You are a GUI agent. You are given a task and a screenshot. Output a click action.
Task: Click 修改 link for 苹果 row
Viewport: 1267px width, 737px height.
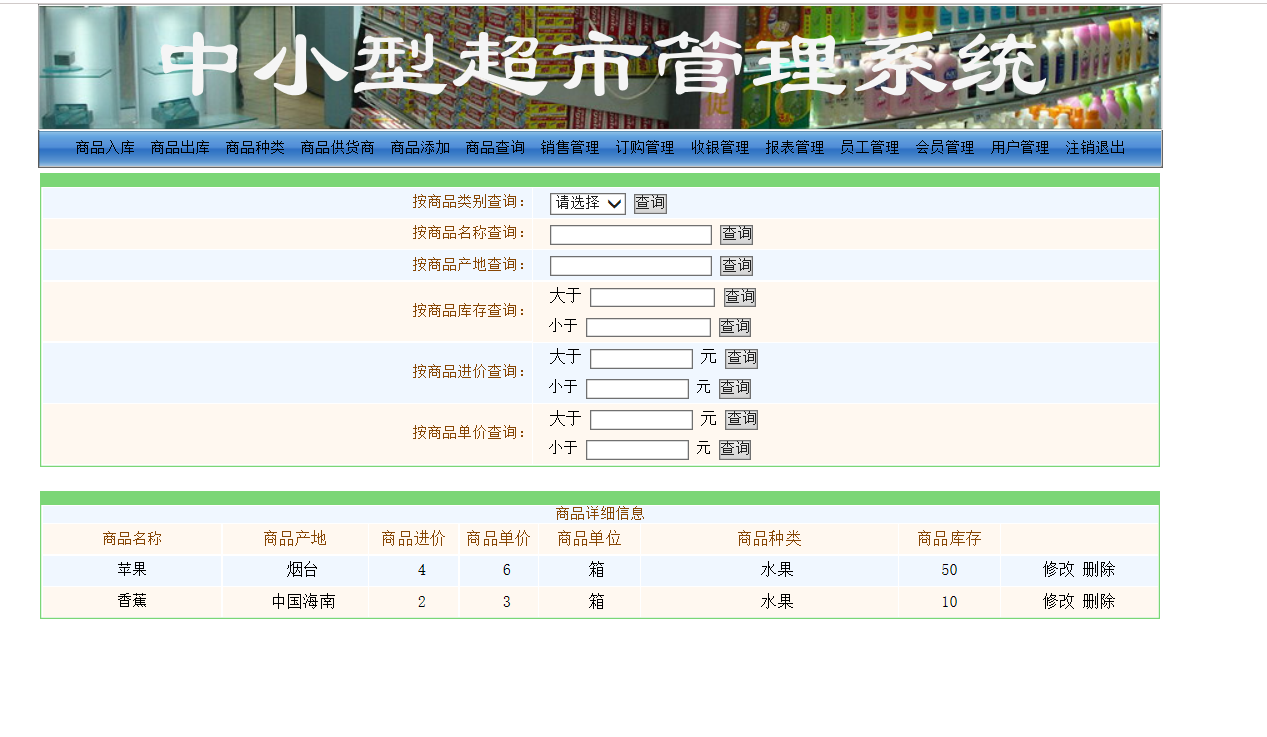pos(1058,570)
